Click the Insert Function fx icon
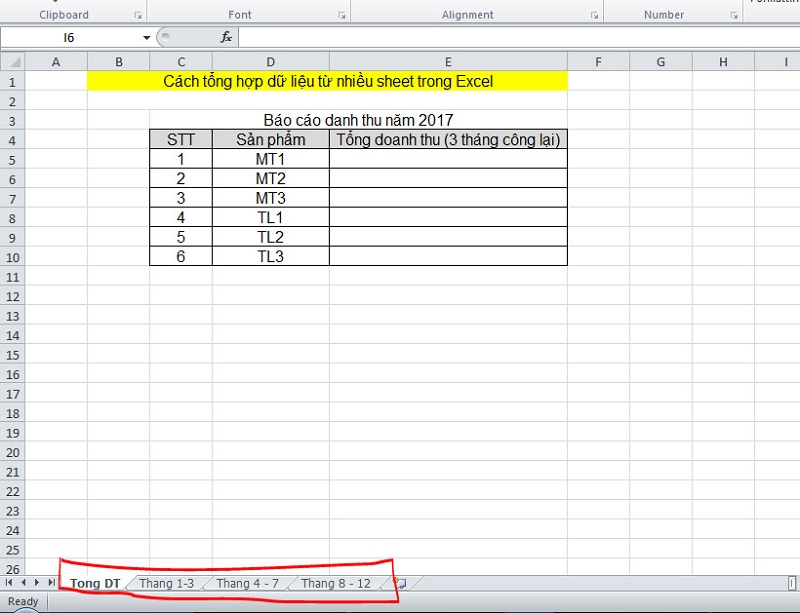The width and height of the screenshot is (800, 613). tap(226, 37)
